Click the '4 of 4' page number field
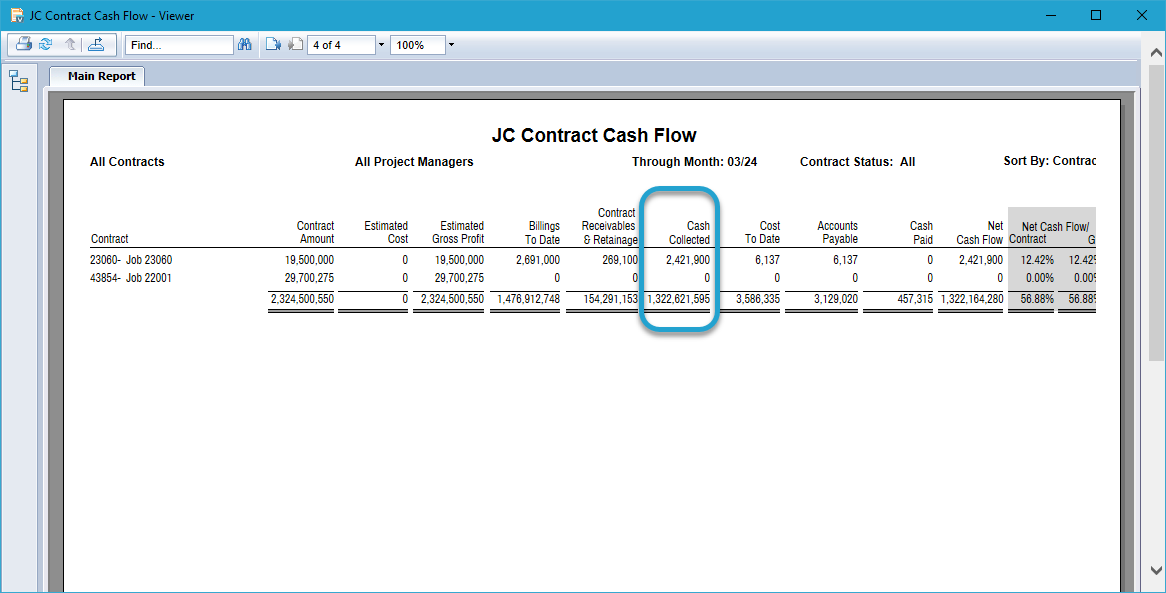The image size is (1166, 593). [341, 45]
